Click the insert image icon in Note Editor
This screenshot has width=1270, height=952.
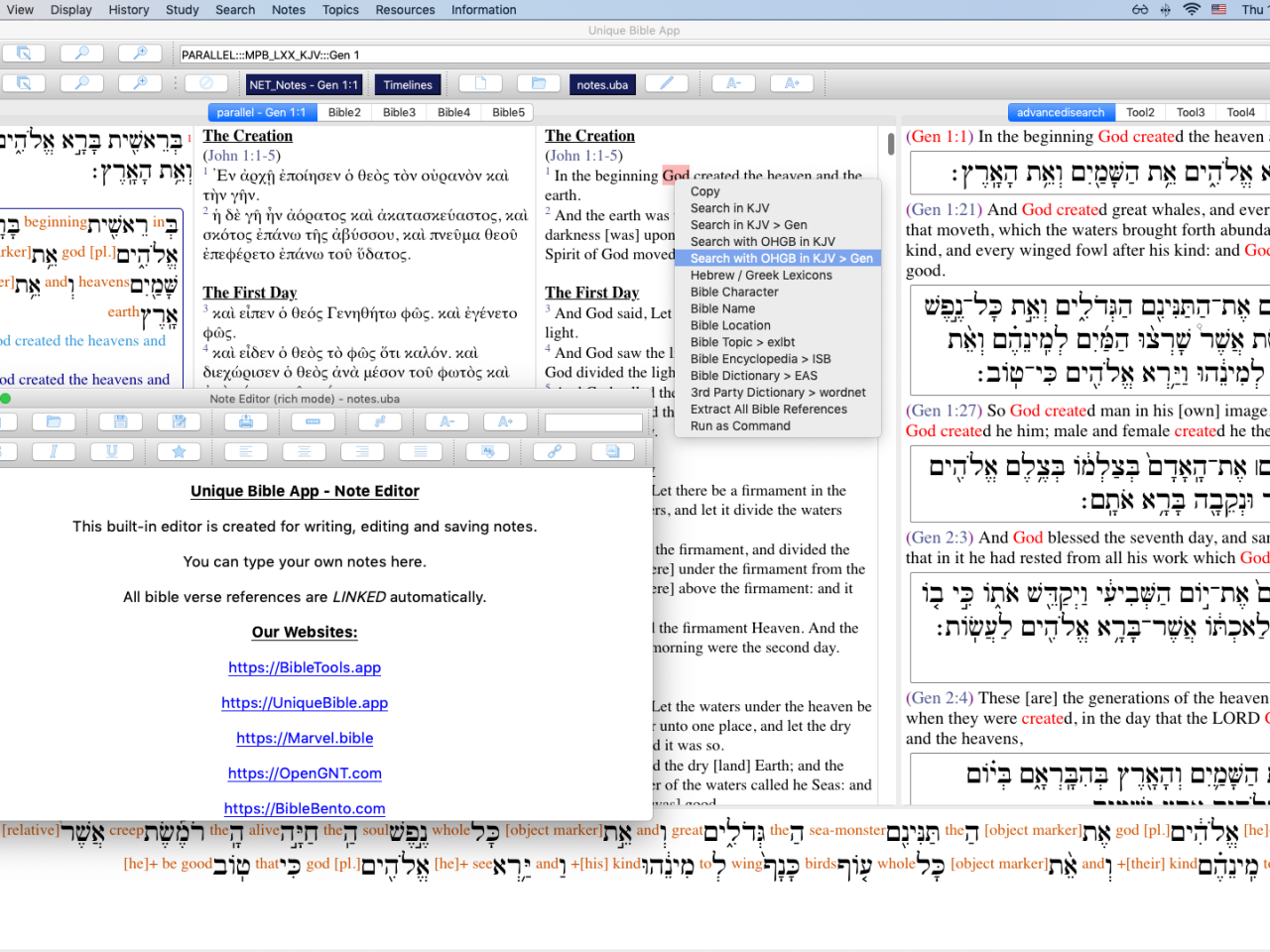[x=488, y=451]
